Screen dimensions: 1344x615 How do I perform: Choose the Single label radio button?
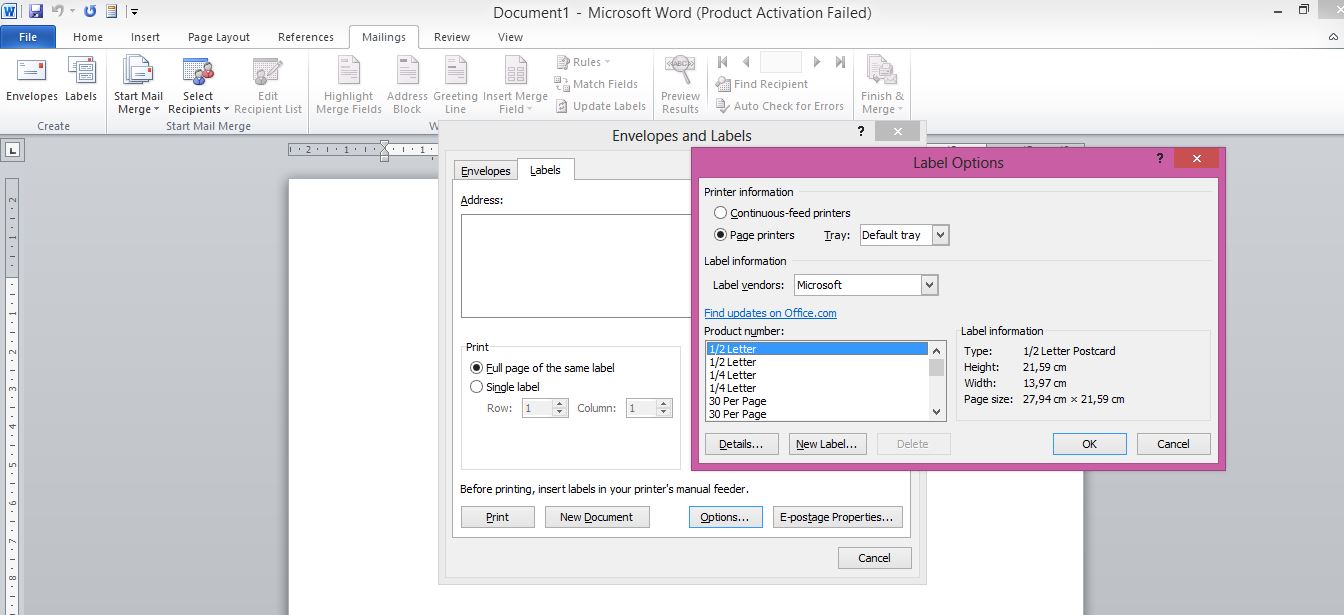tap(476, 387)
